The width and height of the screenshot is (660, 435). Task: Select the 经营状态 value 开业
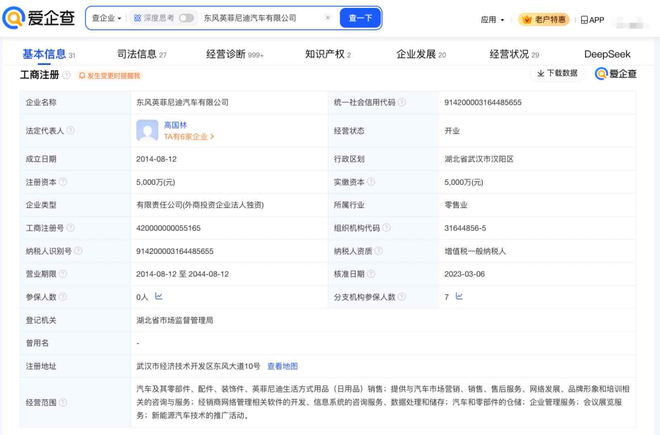(x=452, y=131)
